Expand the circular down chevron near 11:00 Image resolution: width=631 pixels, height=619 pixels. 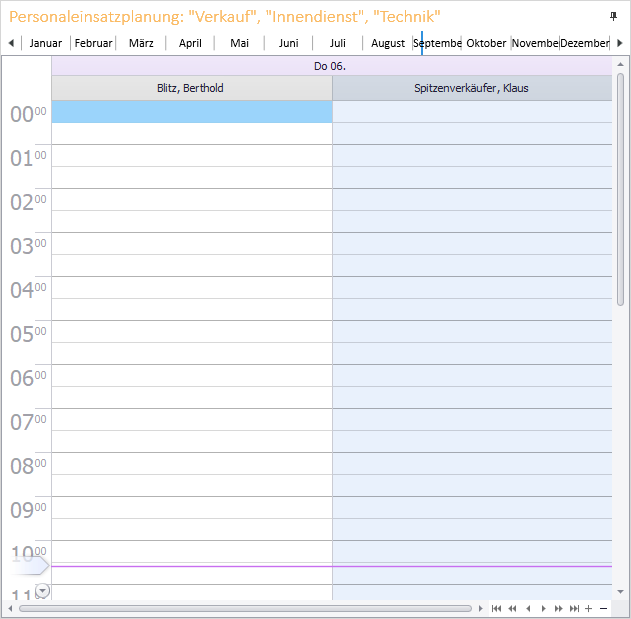pyautogui.click(x=42, y=591)
